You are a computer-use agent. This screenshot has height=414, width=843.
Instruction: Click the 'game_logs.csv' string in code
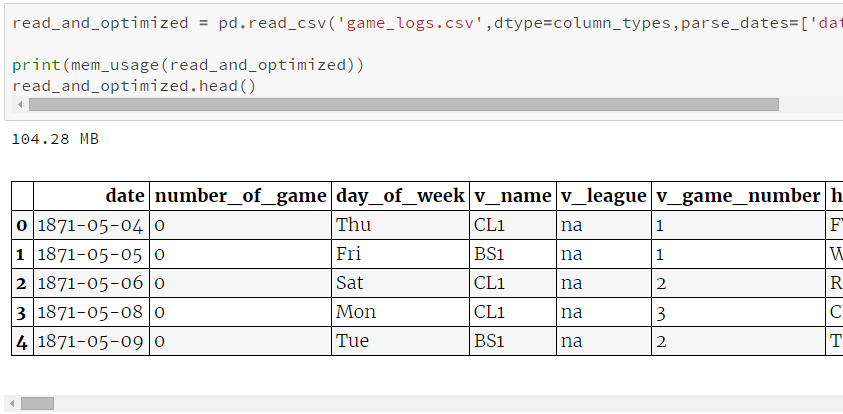click(410, 24)
